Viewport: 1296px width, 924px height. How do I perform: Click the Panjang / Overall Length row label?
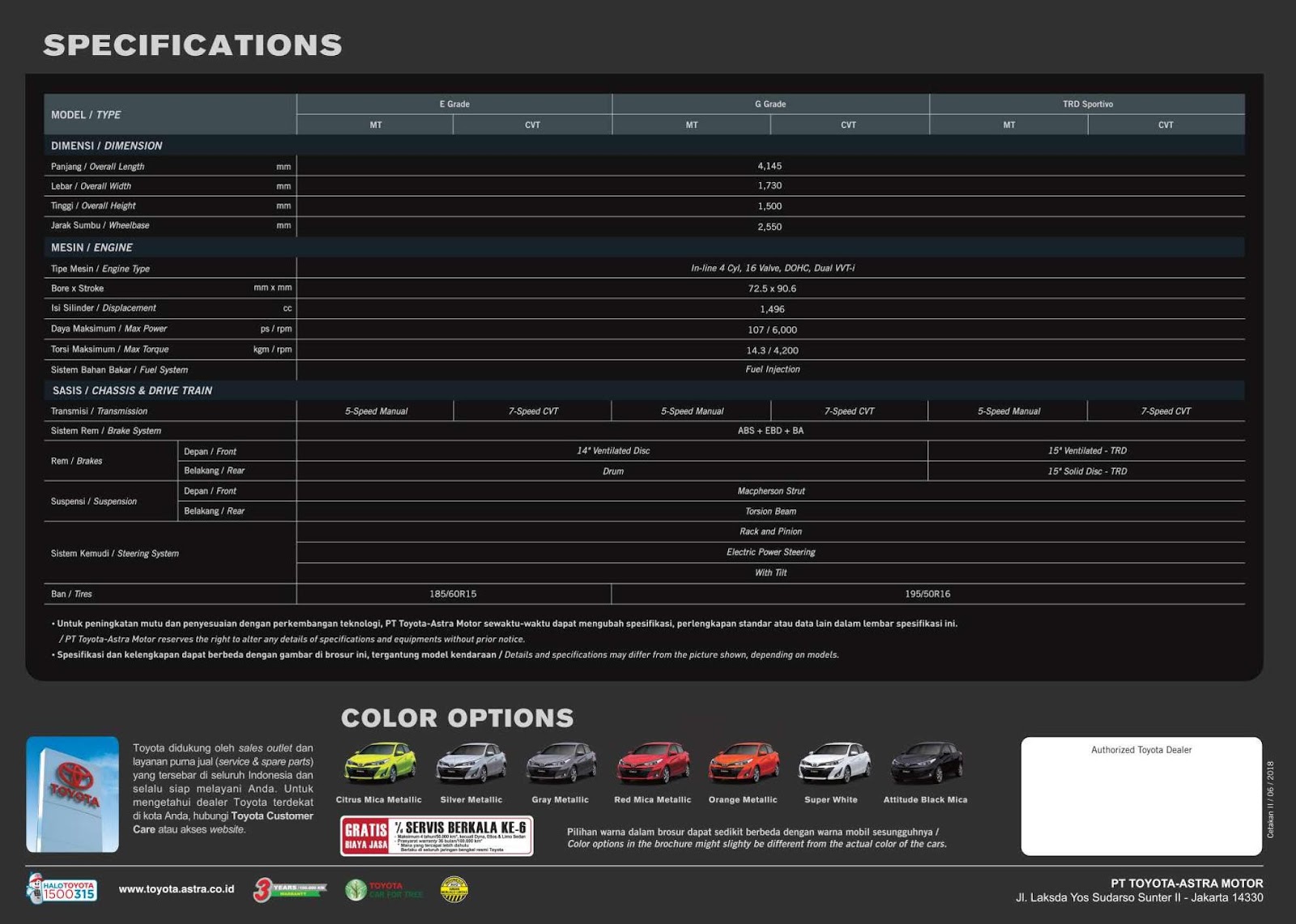pos(97,166)
